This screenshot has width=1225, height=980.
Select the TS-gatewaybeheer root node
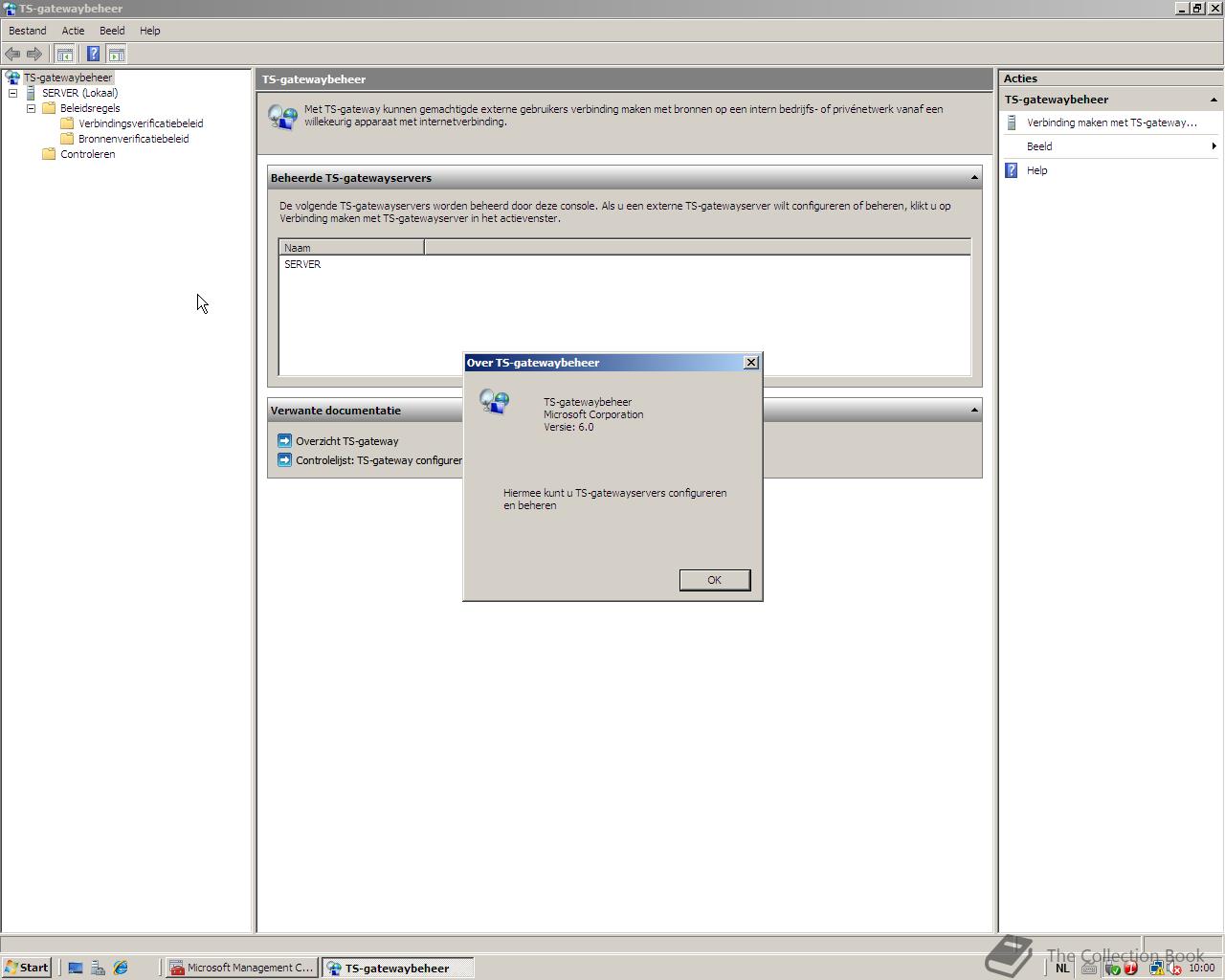point(68,78)
